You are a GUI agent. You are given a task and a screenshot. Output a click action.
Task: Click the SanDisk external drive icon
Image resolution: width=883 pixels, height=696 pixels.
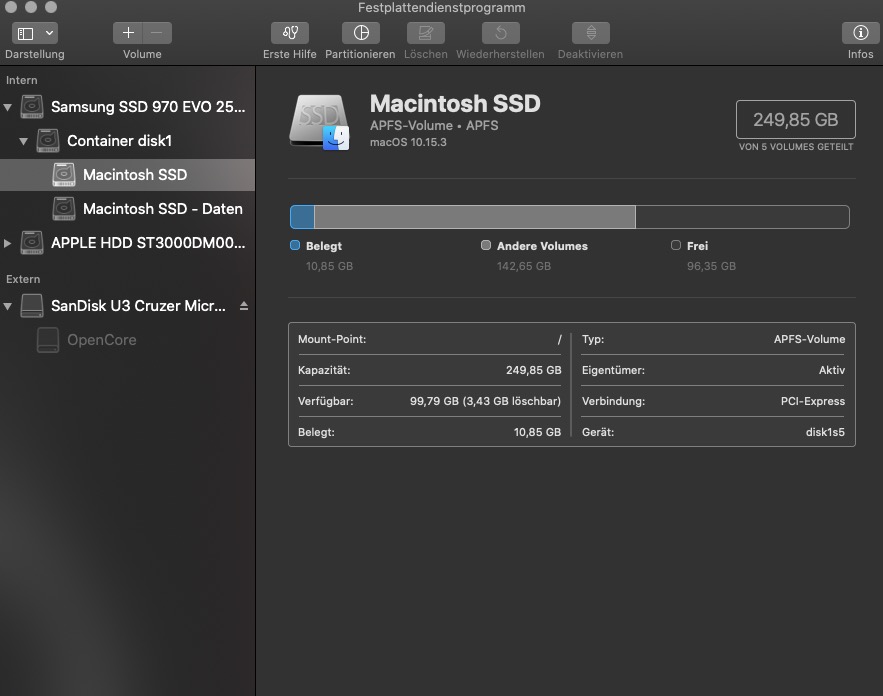click(x=32, y=306)
